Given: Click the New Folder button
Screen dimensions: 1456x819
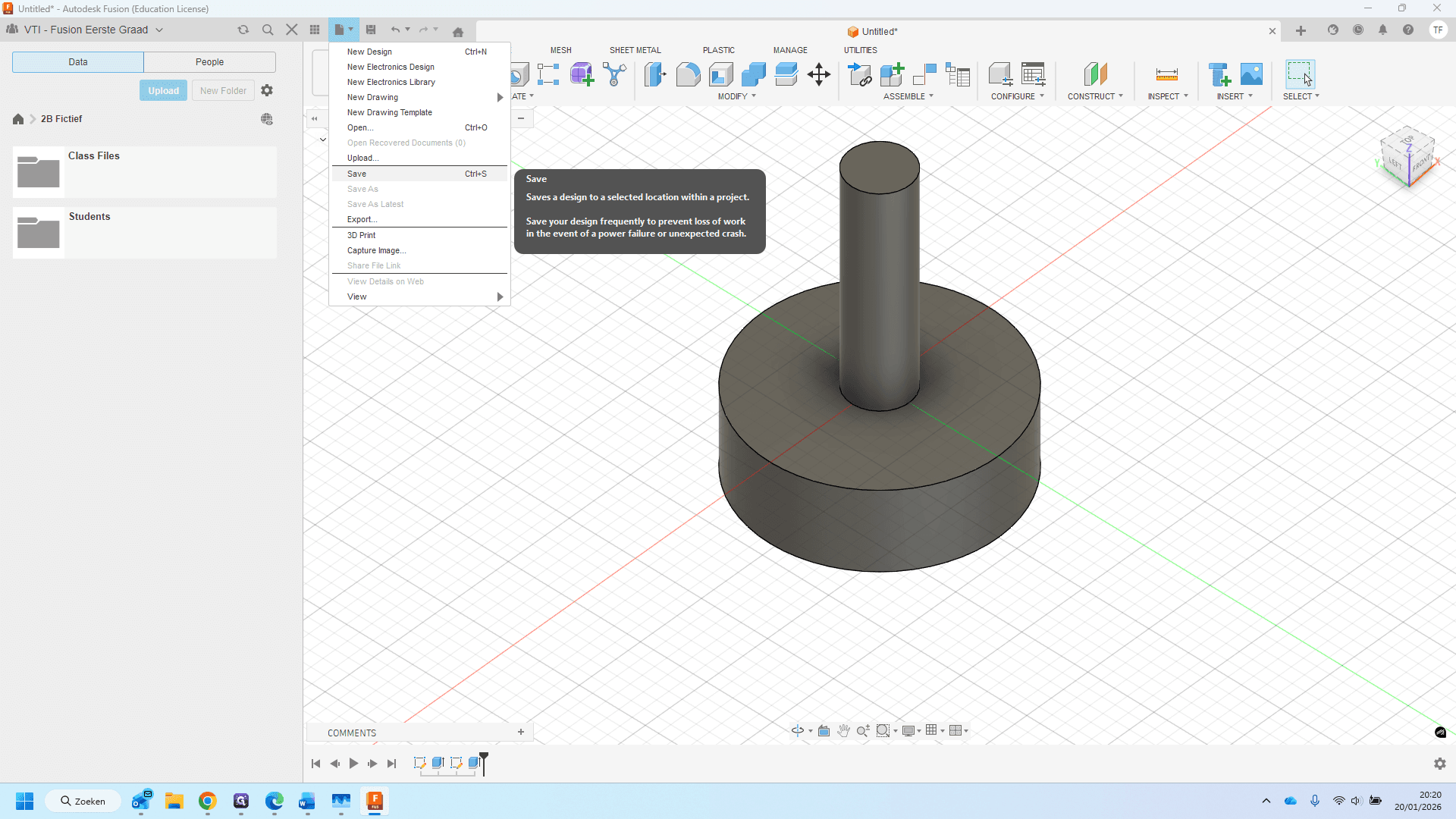Looking at the screenshot, I should click(x=223, y=90).
